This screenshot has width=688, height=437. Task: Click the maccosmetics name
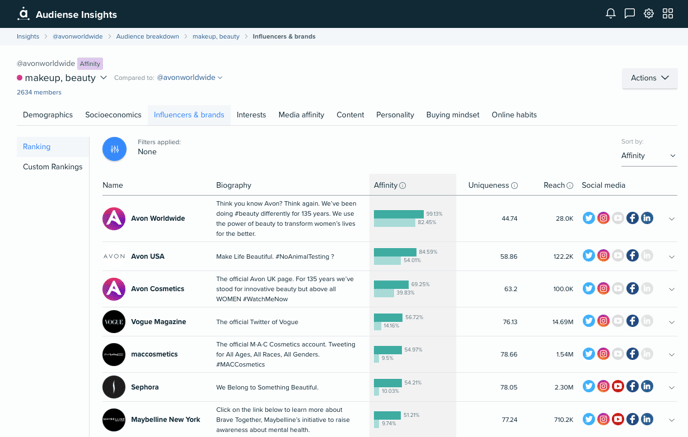[x=154, y=354]
